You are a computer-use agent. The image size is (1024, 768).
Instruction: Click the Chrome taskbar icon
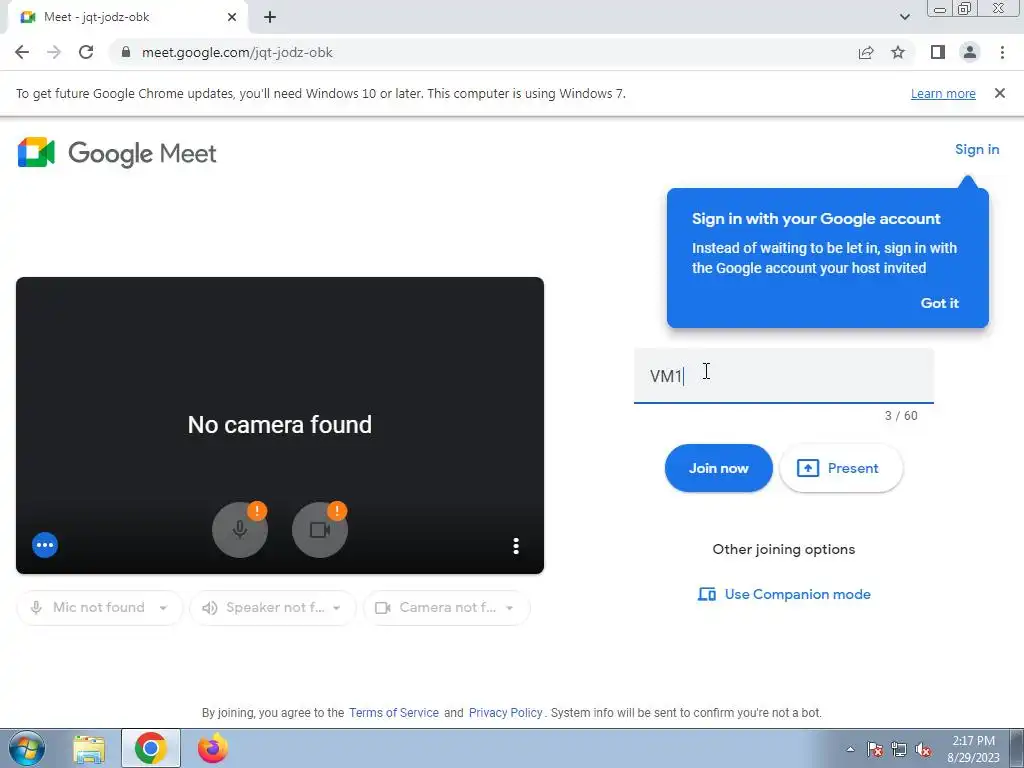coord(151,748)
